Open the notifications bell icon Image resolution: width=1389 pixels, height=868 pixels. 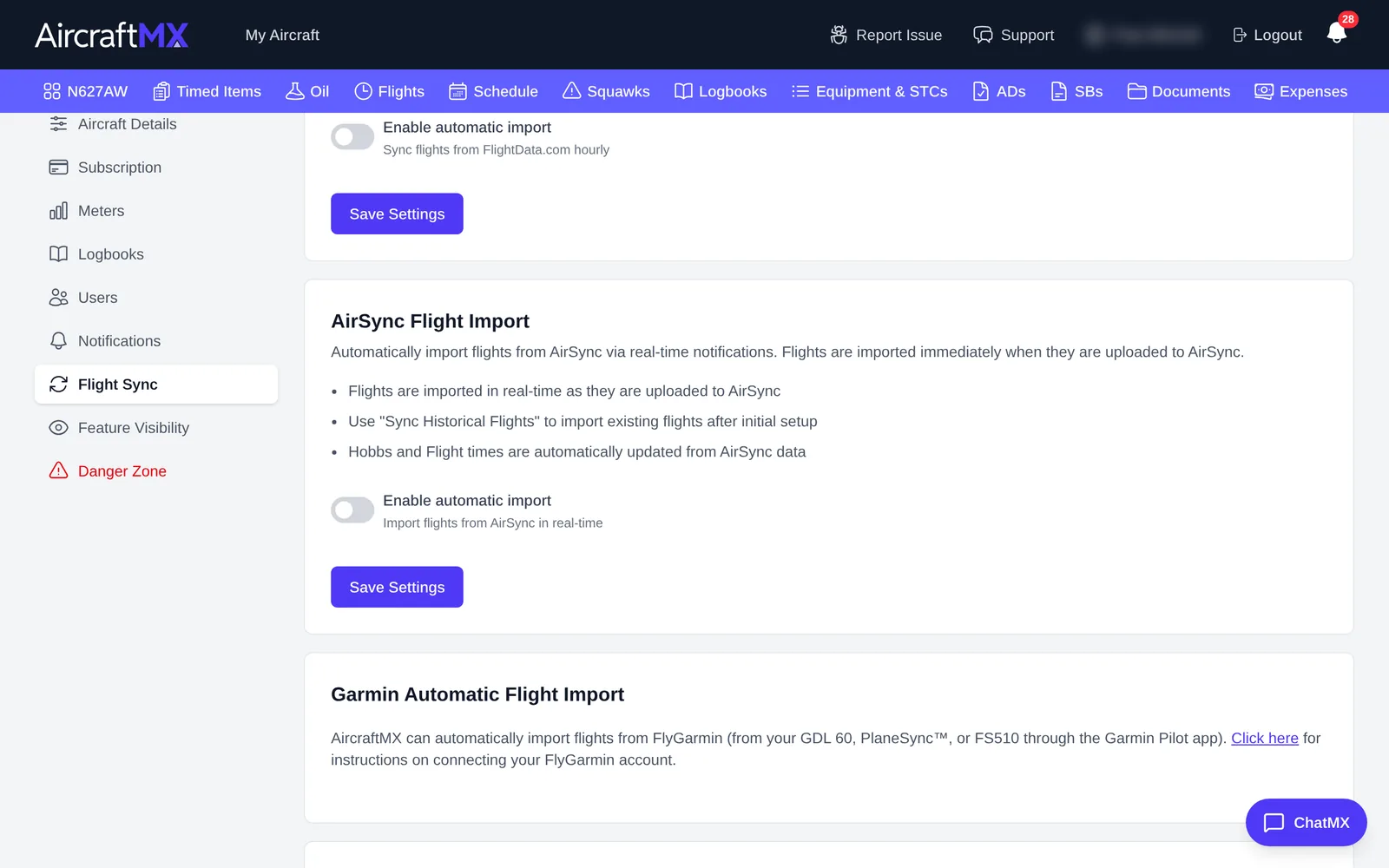coord(1337,33)
